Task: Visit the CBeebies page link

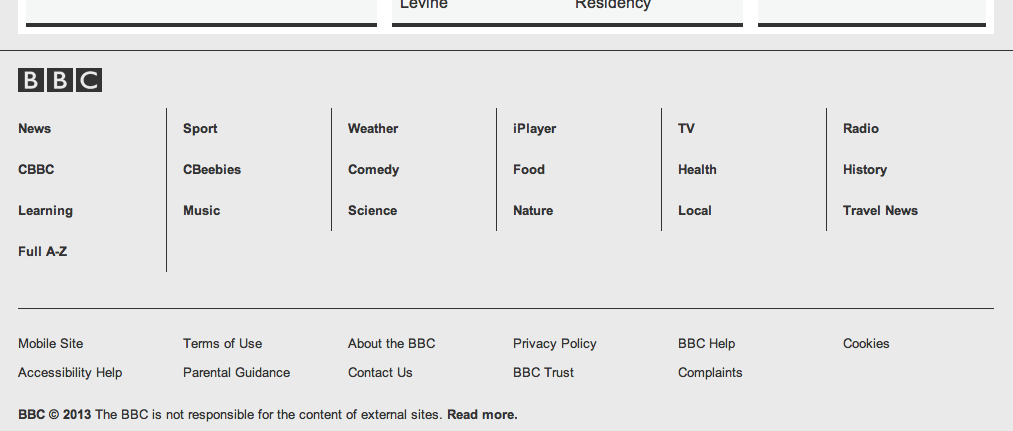Action: tap(212, 169)
